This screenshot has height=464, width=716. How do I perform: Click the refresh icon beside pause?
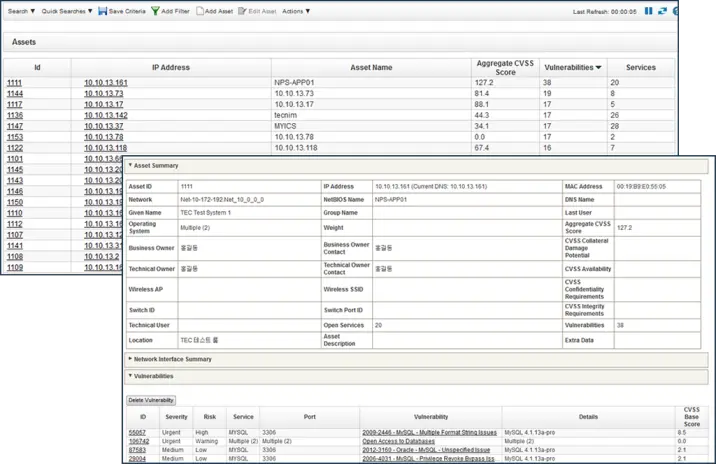[663, 11]
